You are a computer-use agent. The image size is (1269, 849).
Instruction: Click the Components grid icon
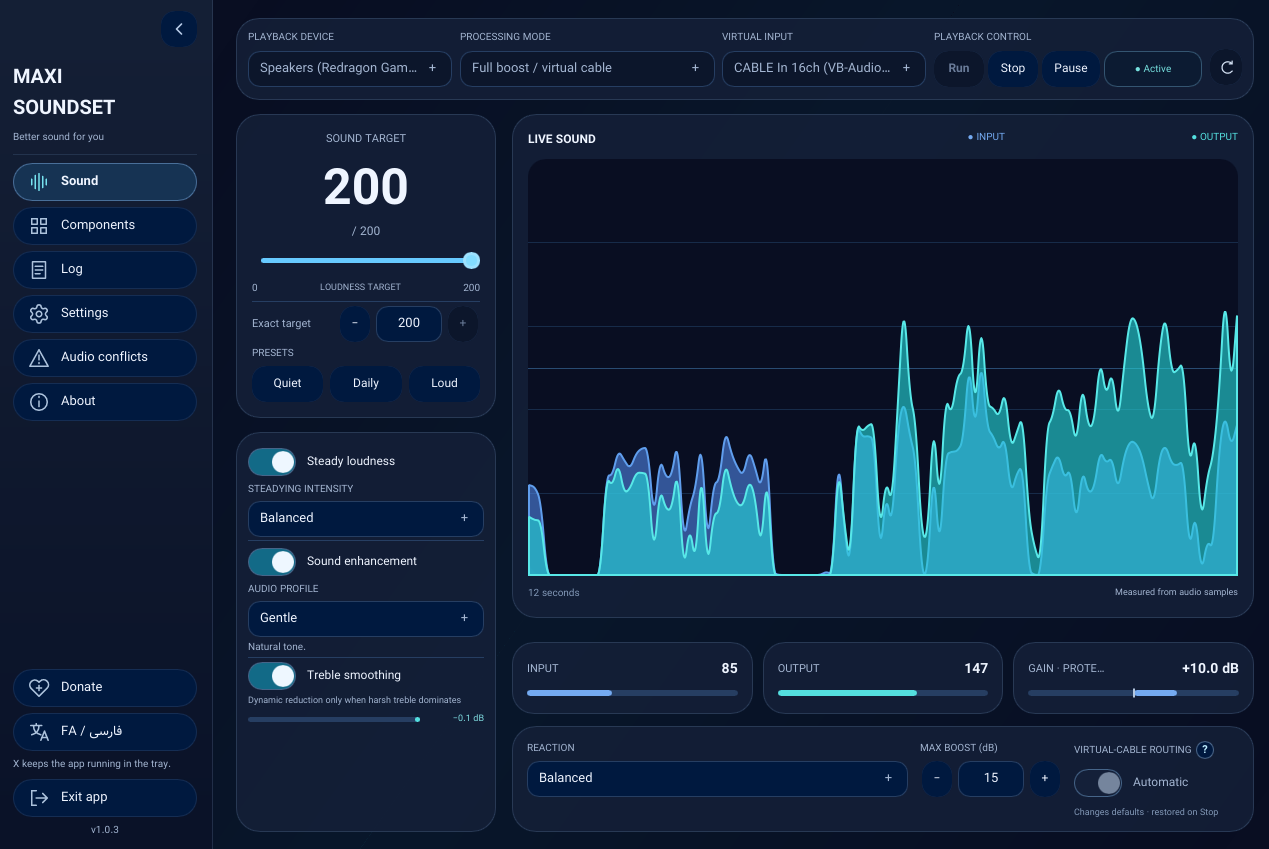[39, 225]
